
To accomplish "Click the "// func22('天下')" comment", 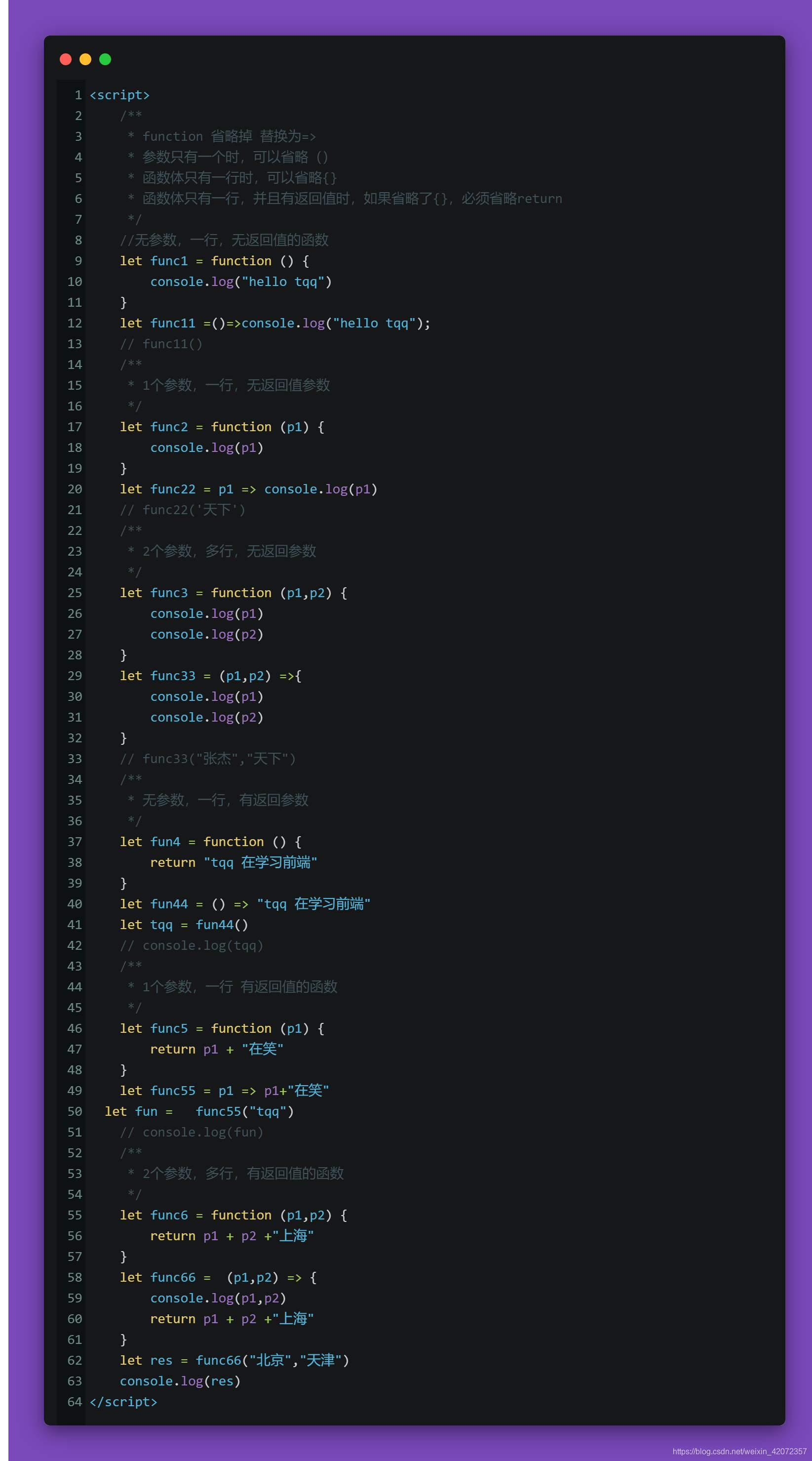I will (x=183, y=510).
